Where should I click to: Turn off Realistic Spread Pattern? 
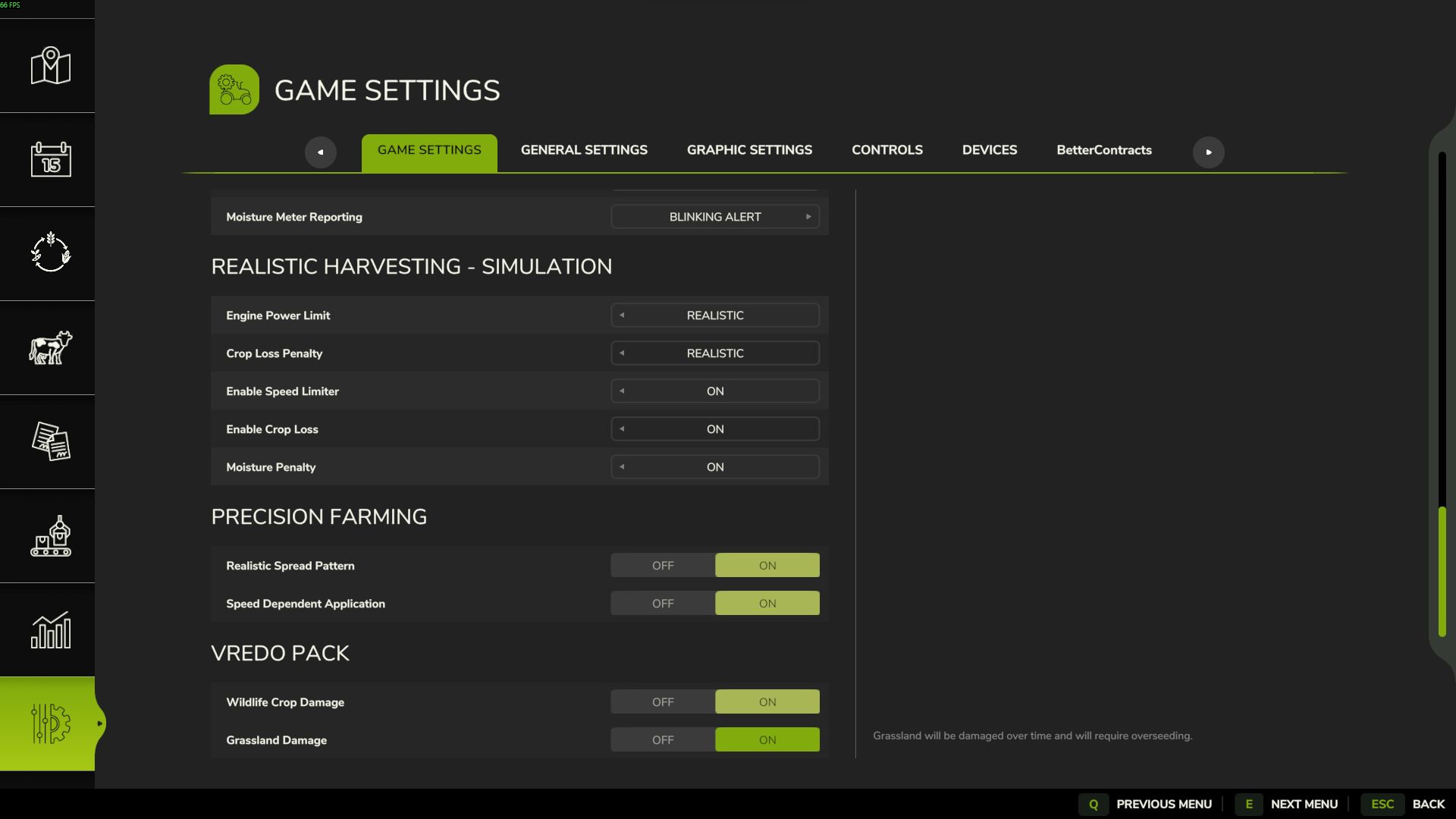tap(661, 565)
